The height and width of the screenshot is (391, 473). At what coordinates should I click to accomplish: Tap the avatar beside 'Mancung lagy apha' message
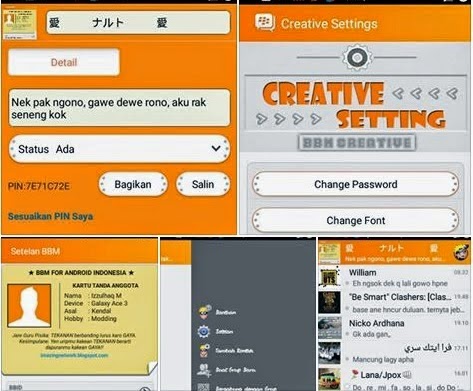click(x=330, y=353)
